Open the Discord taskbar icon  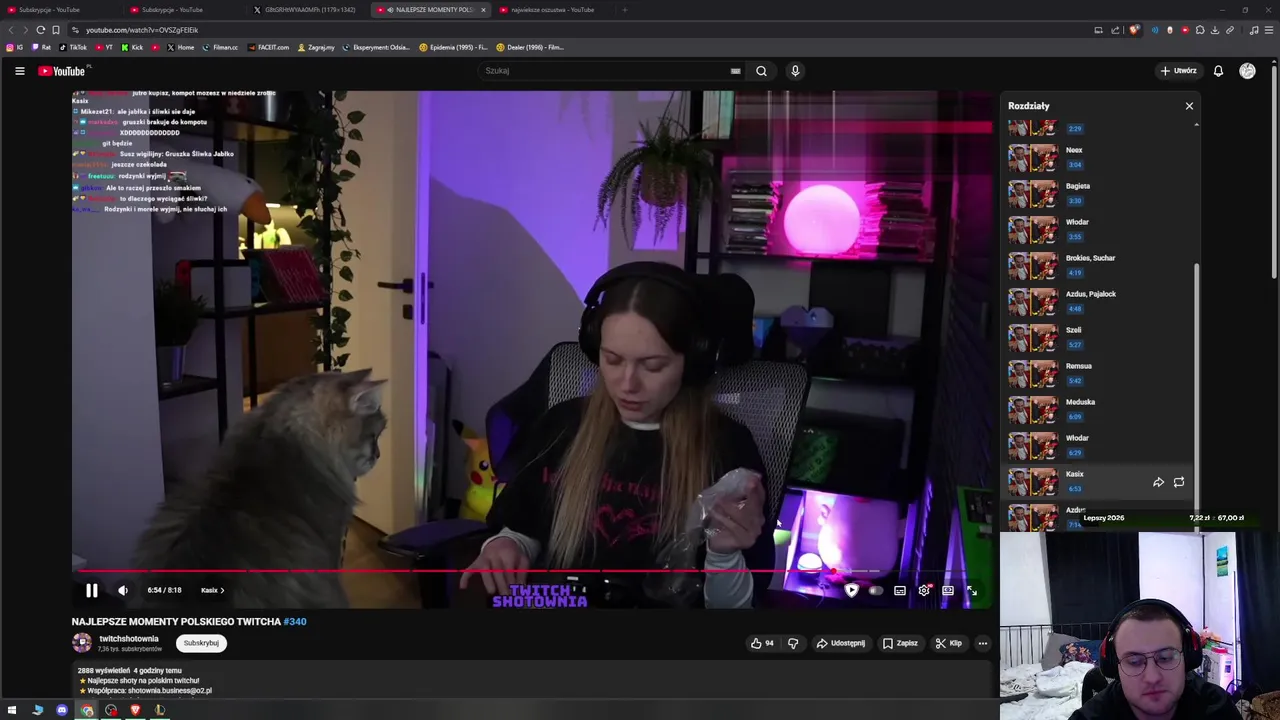pos(62,710)
